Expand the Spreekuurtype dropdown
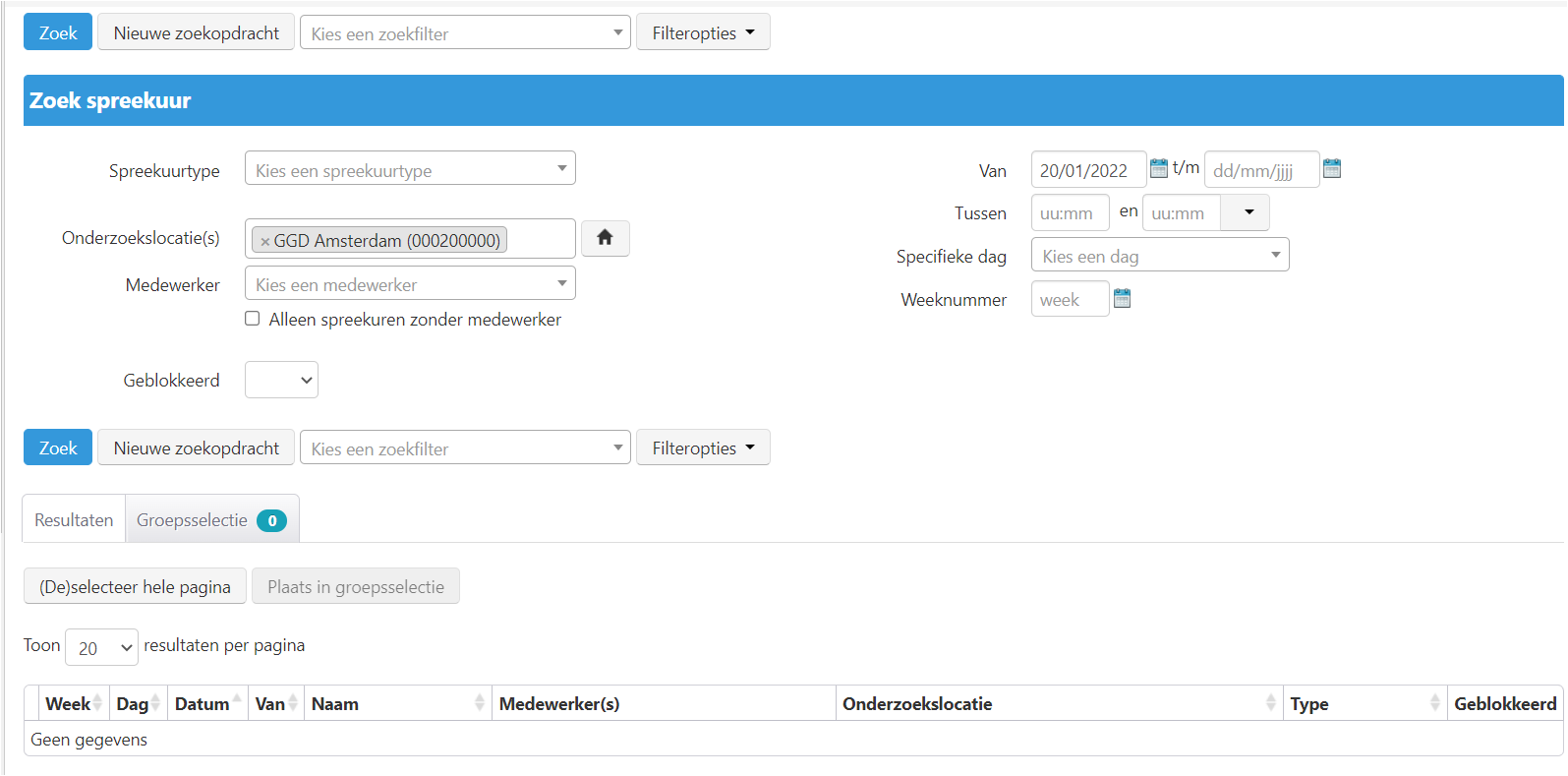 pyautogui.click(x=409, y=168)
